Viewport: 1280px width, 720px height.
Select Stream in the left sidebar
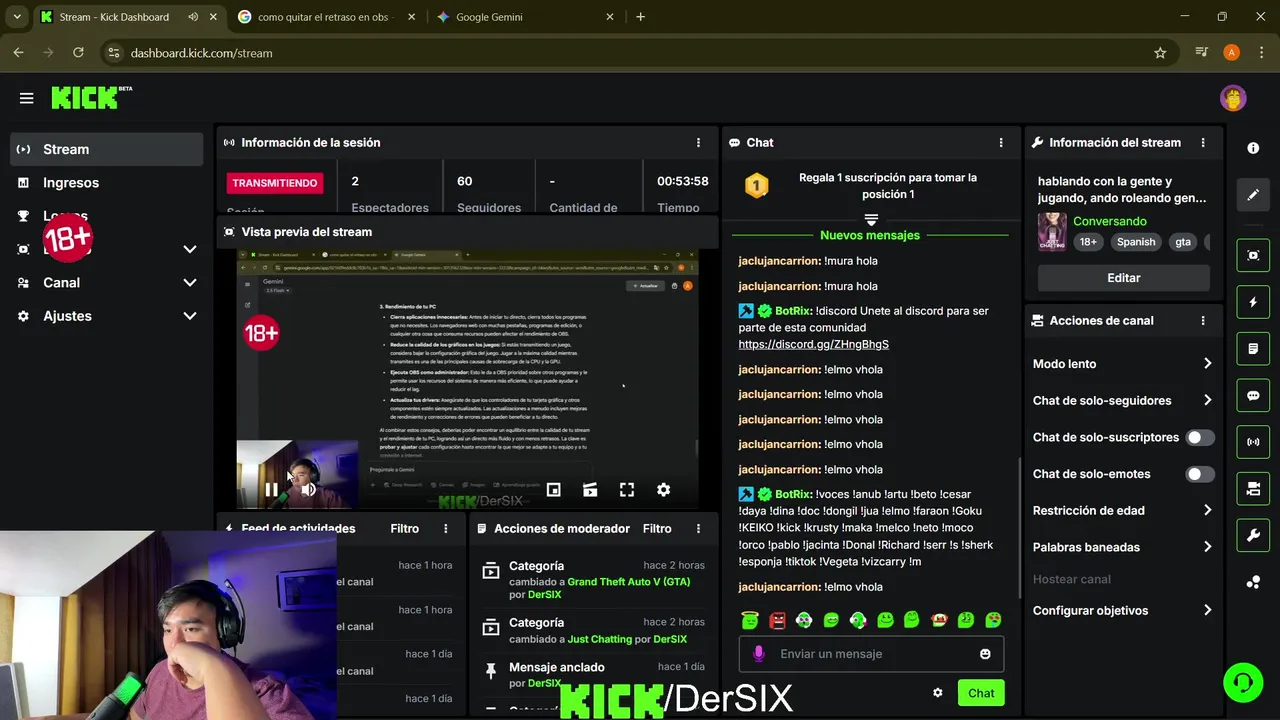[107, 149]
